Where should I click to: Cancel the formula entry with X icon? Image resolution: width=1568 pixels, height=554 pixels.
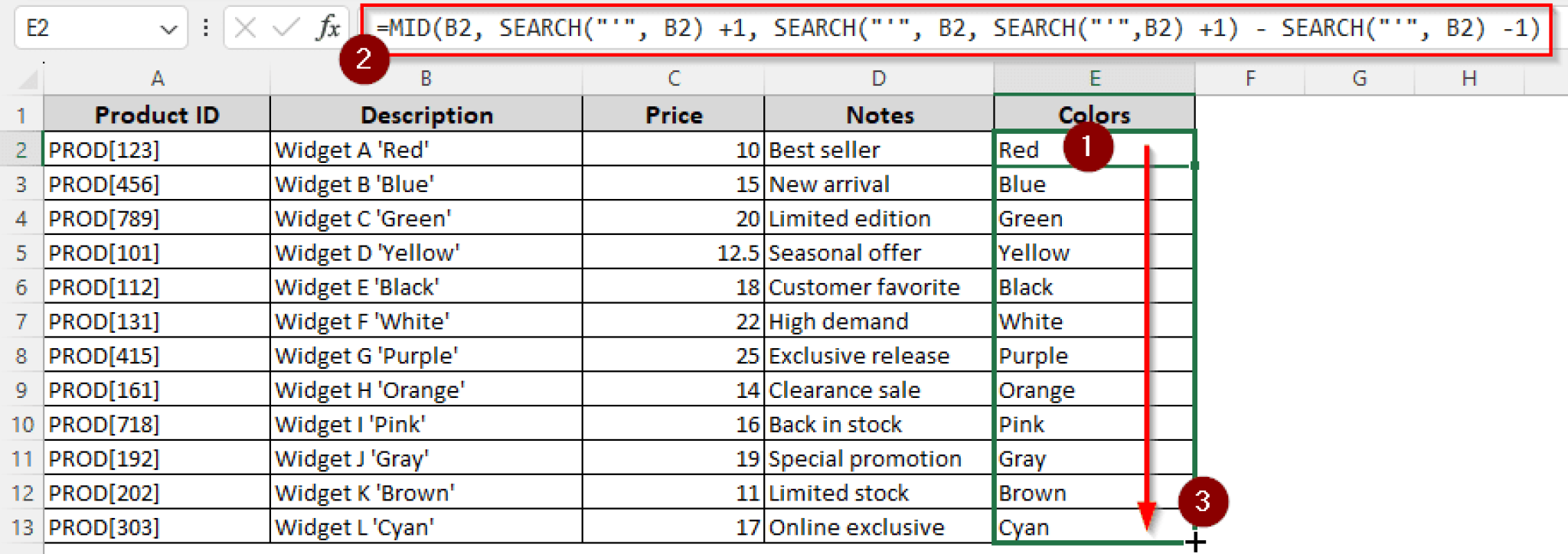coord(245,28)
